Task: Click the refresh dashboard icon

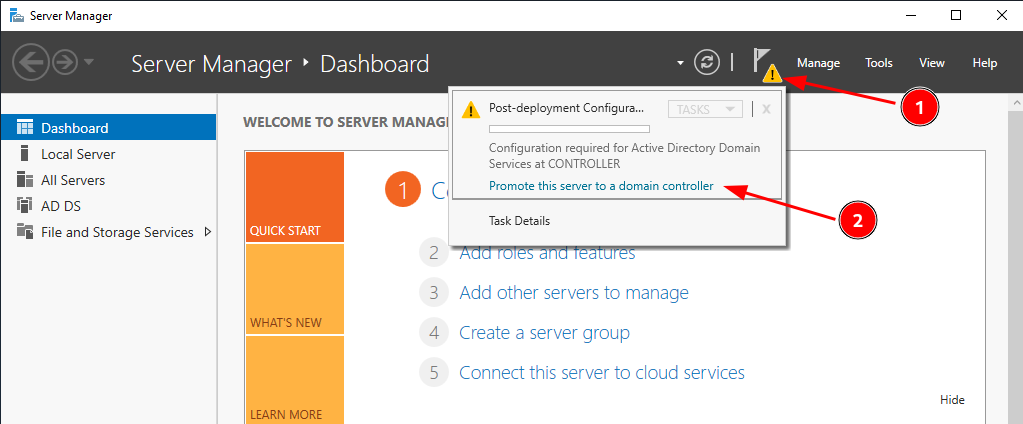Action: coord(707,63)
